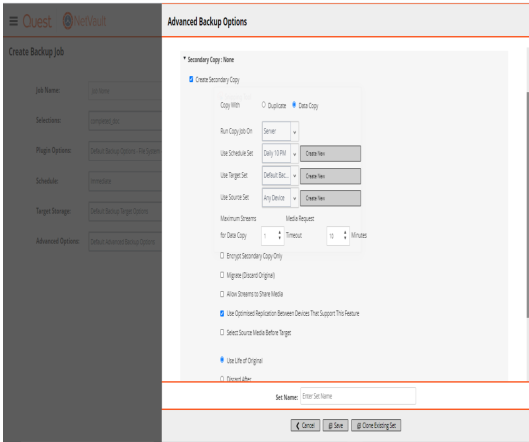Collapse the Secondary Copy section triangle

tap(184, 58)
